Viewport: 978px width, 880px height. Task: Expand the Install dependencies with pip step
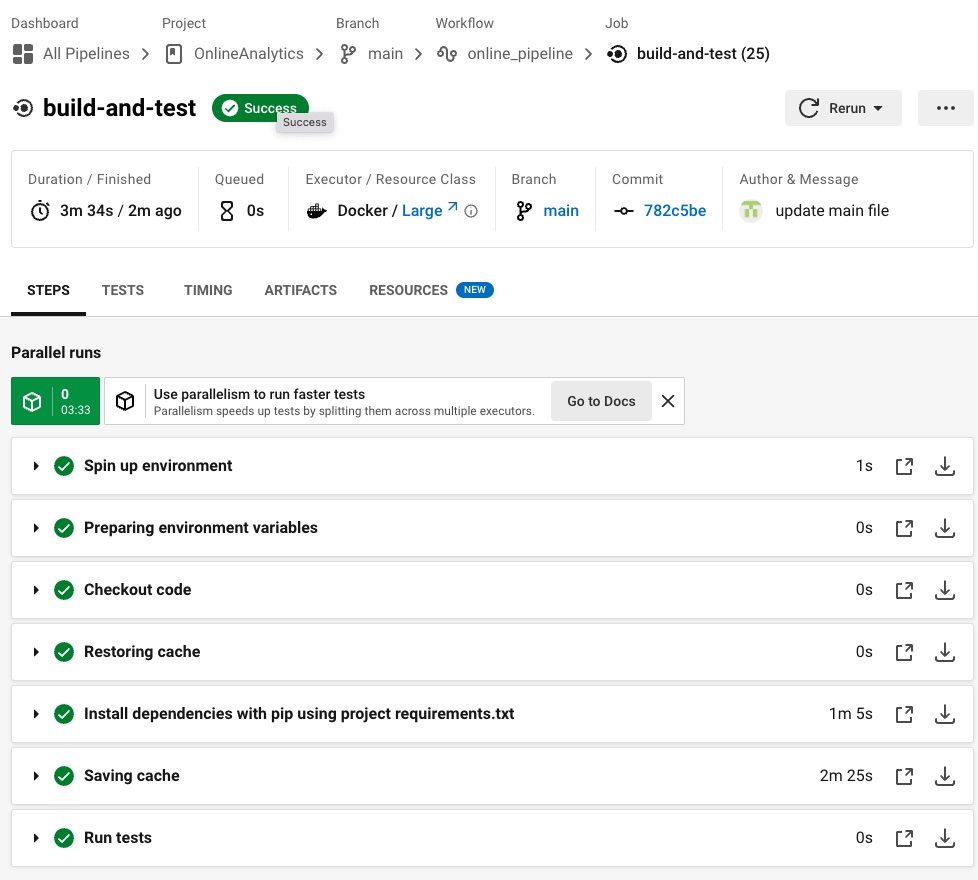[x=36, y=713]
